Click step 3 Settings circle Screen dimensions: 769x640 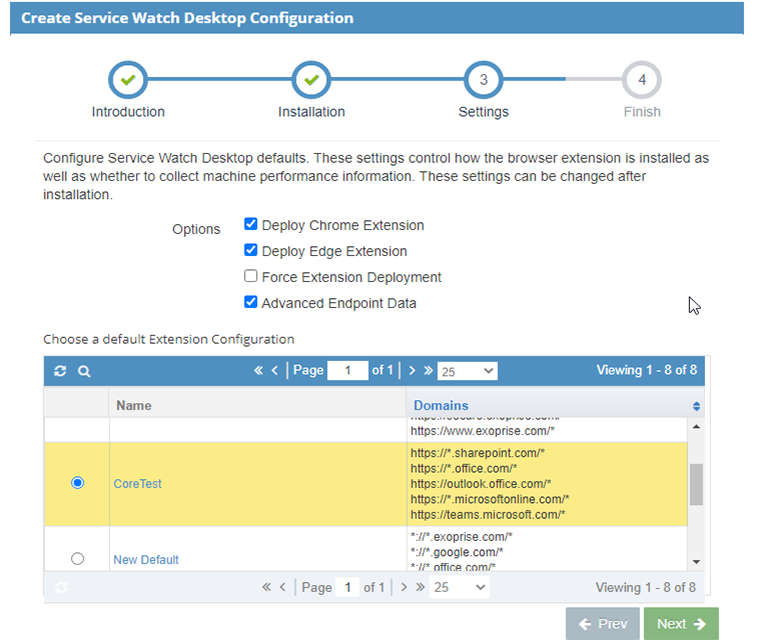[484, 80]
